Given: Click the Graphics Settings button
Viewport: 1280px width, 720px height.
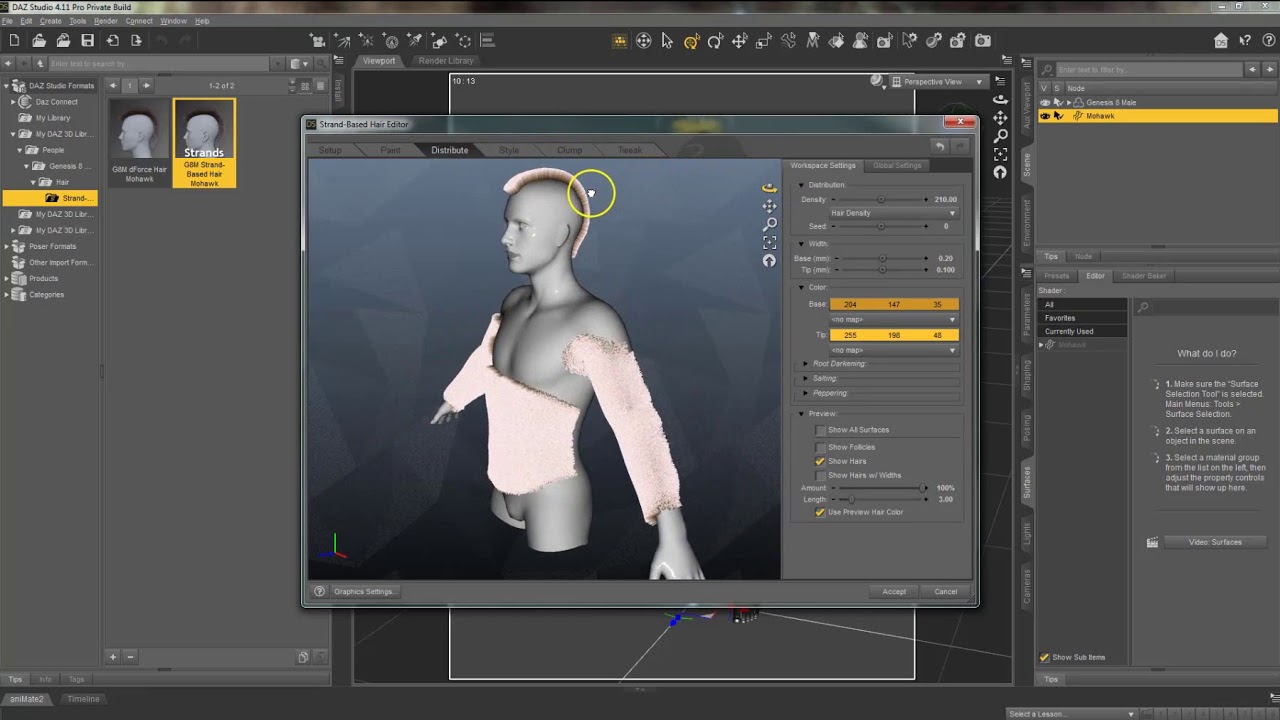Looking at the screenshot, I should click(x=363, y=592).
